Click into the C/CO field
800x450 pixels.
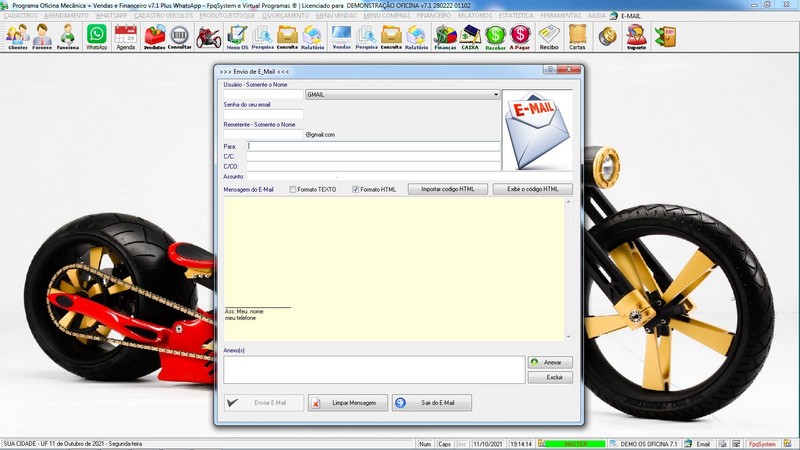click(x=373, y=166)
